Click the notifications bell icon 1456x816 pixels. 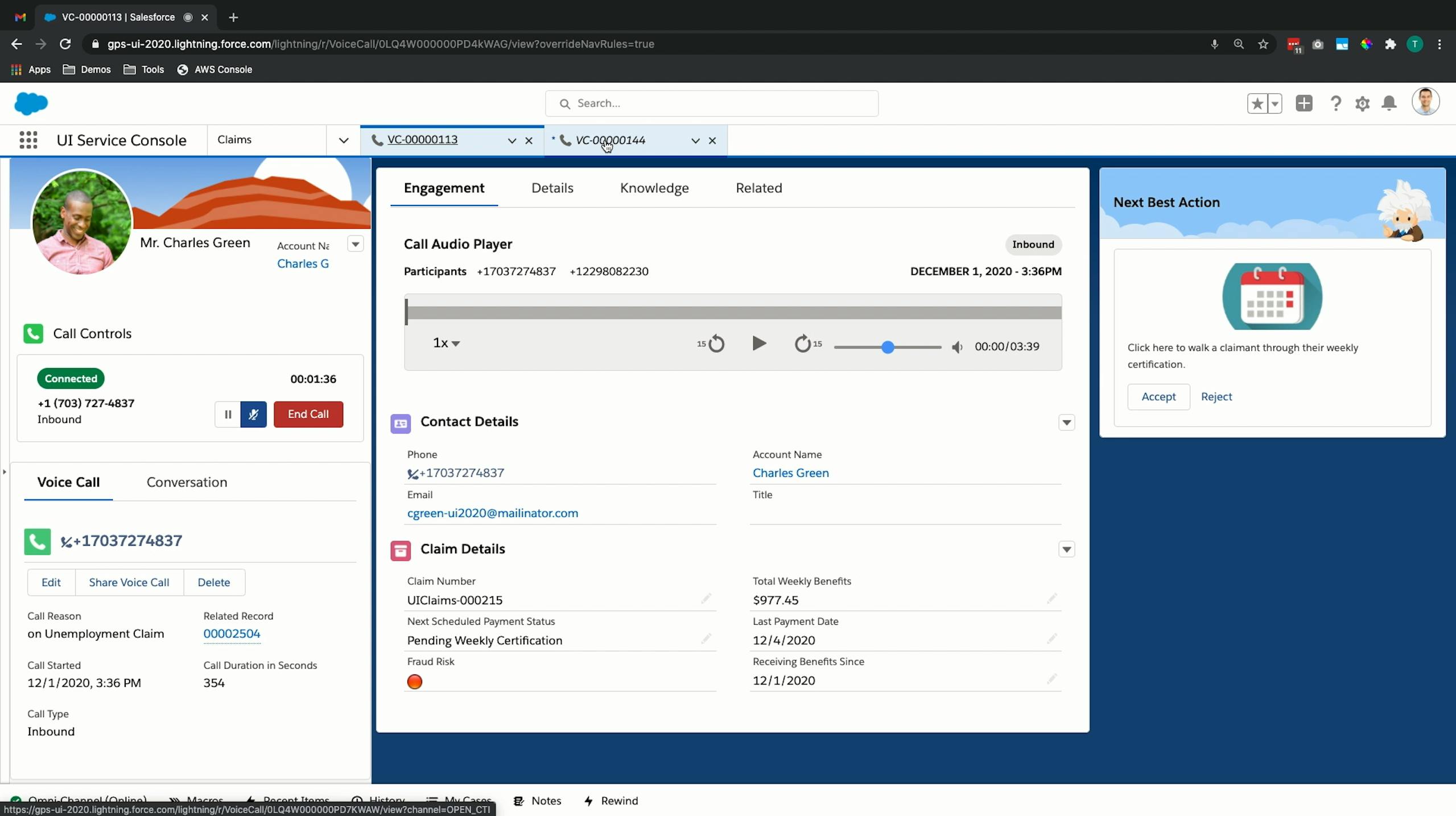coord(1389,104)
